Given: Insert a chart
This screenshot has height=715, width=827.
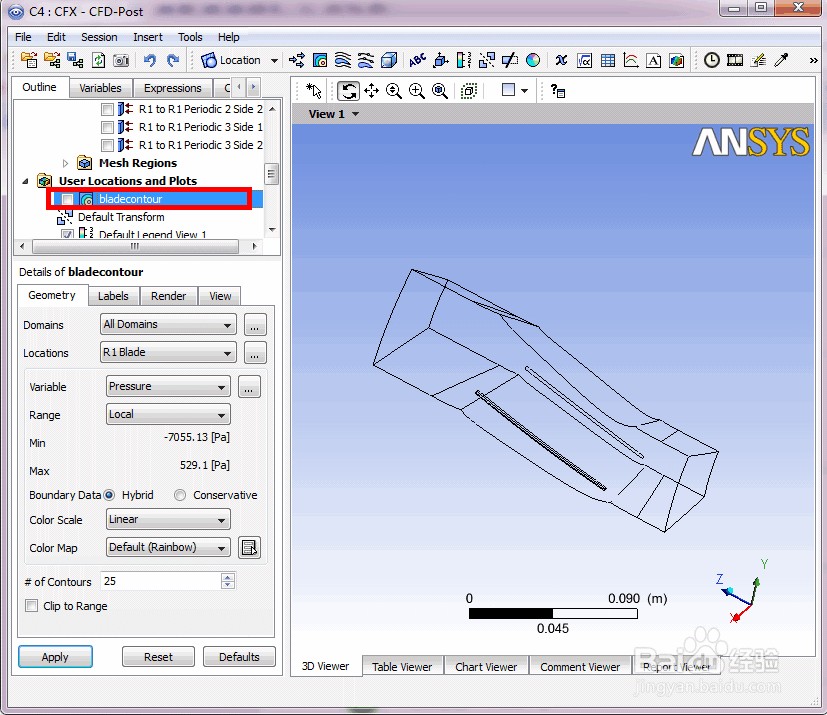Looking at the screenshot, I should point(631,60).
